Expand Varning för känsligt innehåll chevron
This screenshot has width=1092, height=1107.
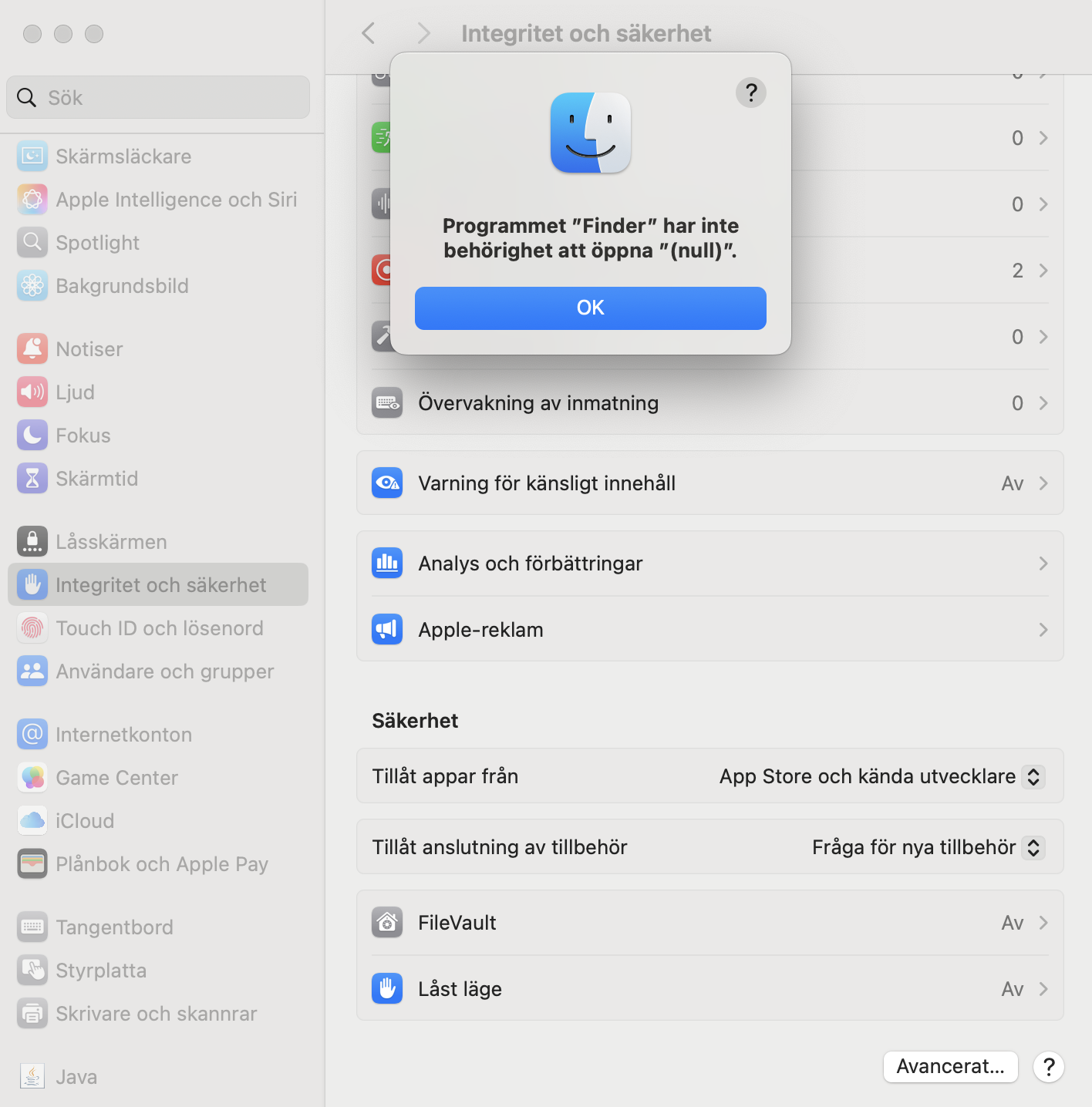point(1043,483)
